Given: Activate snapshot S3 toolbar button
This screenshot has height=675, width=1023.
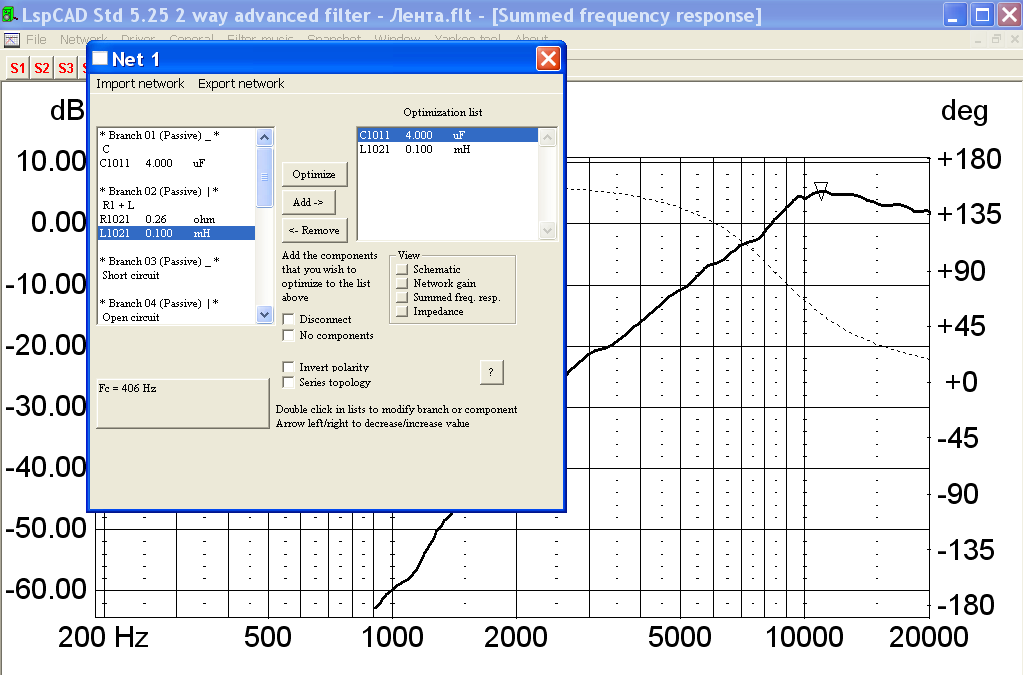Looking at the screenshot, I should 66,68.
